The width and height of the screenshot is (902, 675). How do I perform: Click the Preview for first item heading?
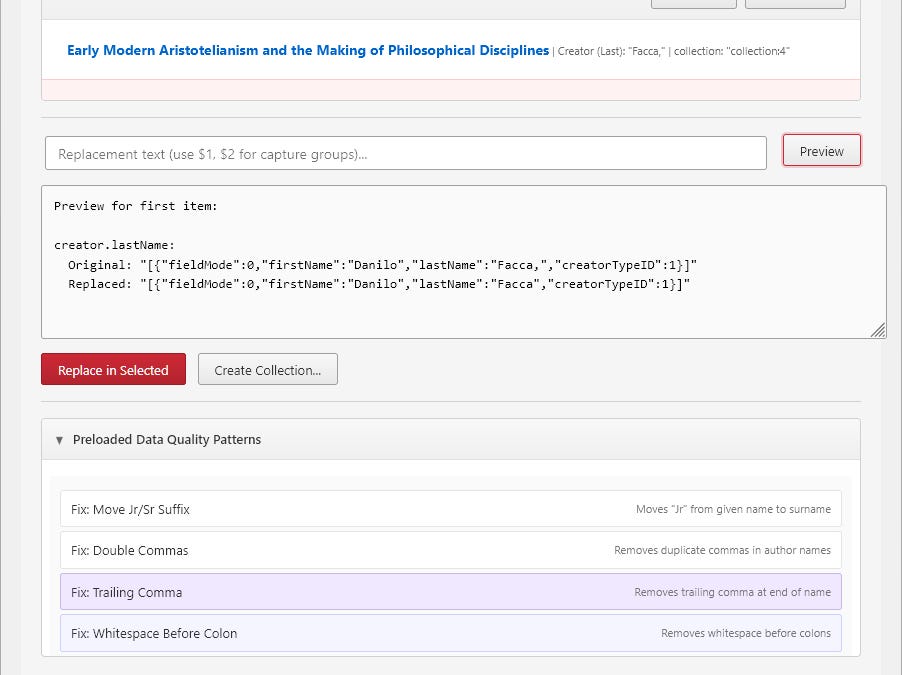[136, 206]
